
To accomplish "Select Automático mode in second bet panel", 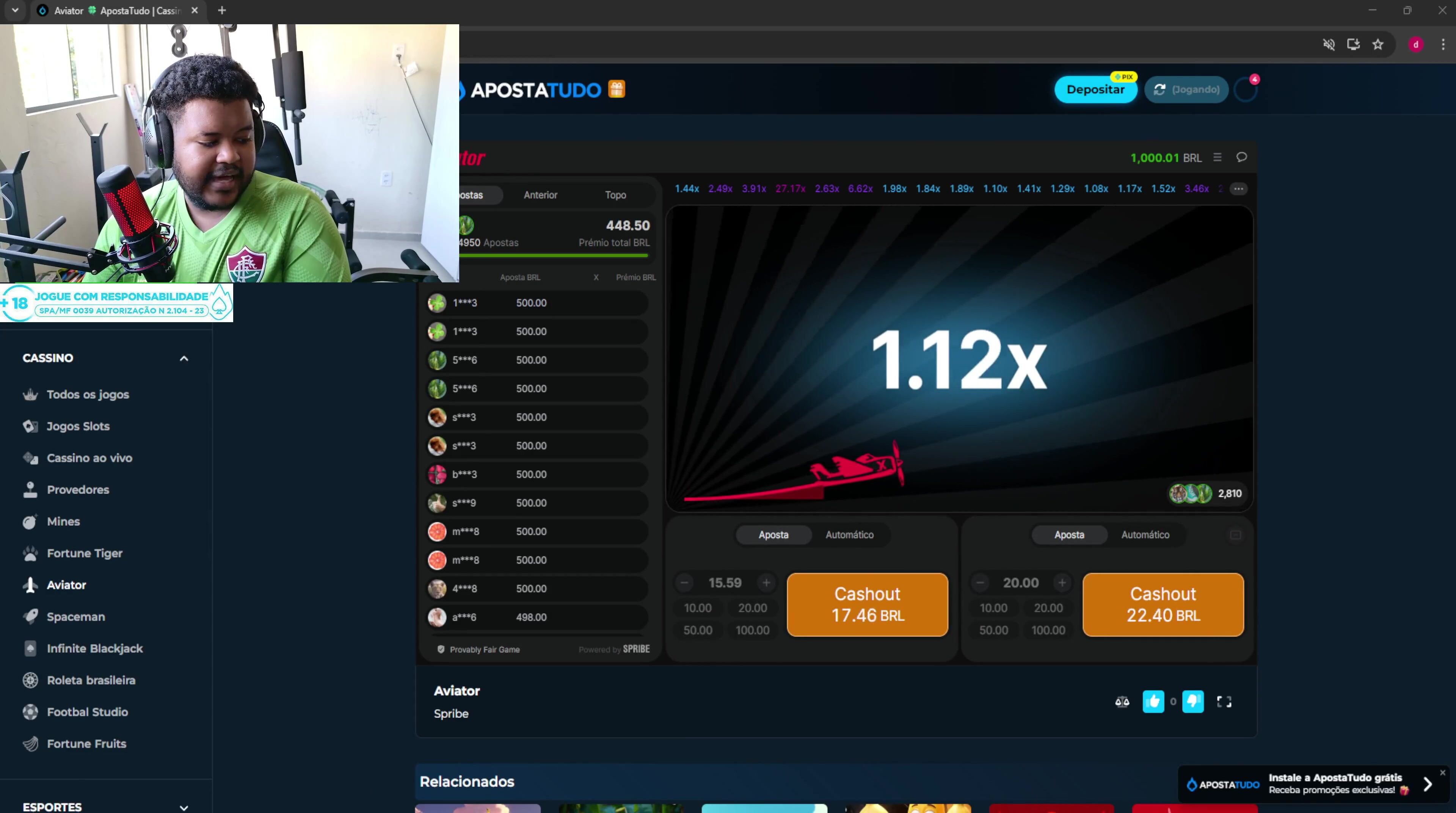I will coord(1145,534).
